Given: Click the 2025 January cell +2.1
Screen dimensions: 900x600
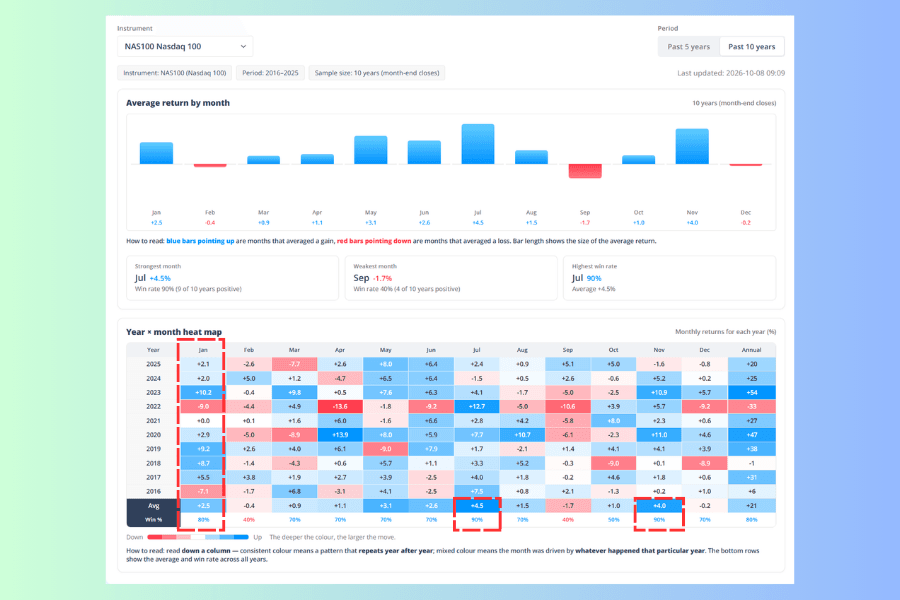Looking at the screenshot, I should tap(203, 364).
